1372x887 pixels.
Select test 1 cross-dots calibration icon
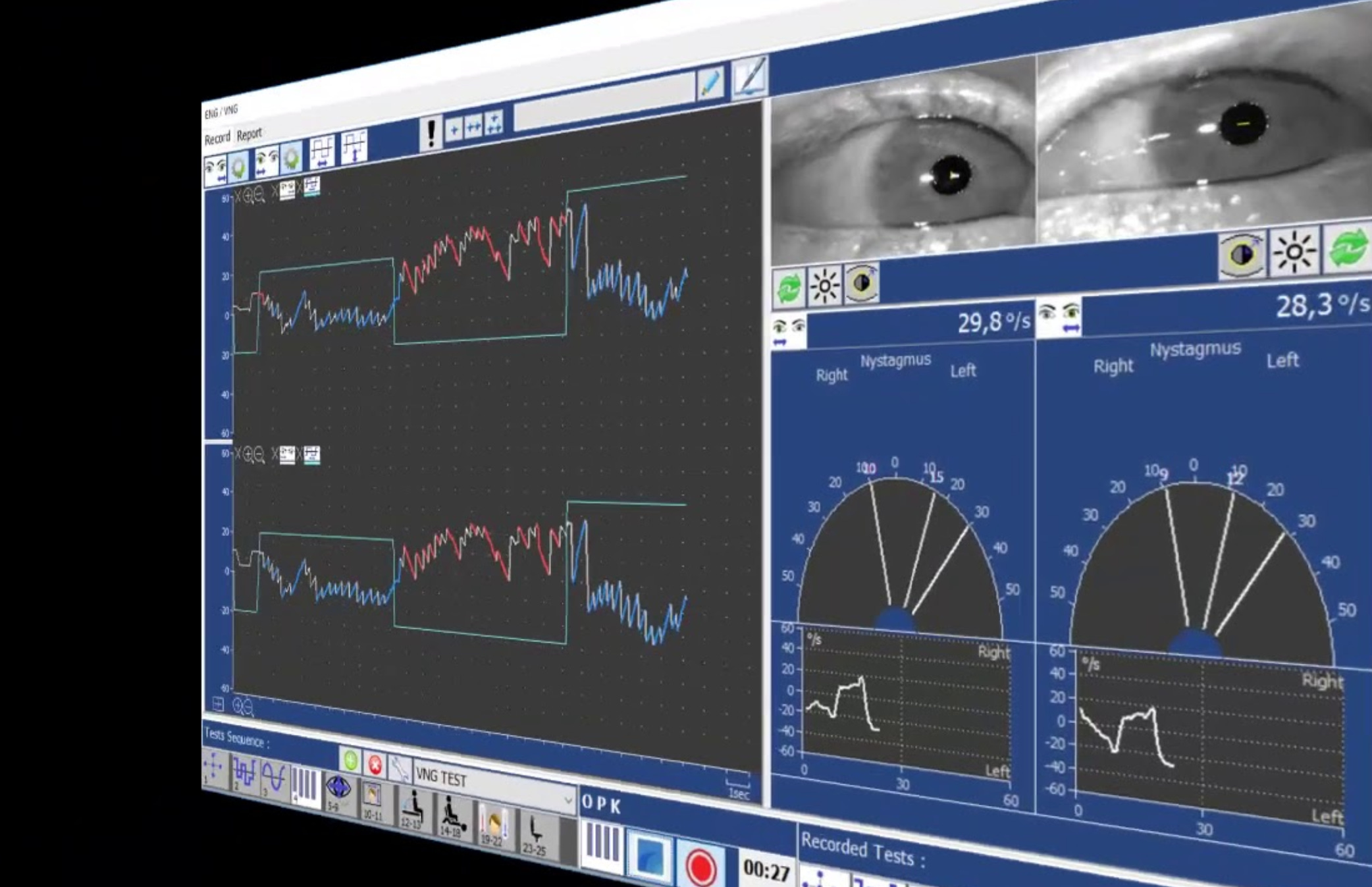(214, 768)
